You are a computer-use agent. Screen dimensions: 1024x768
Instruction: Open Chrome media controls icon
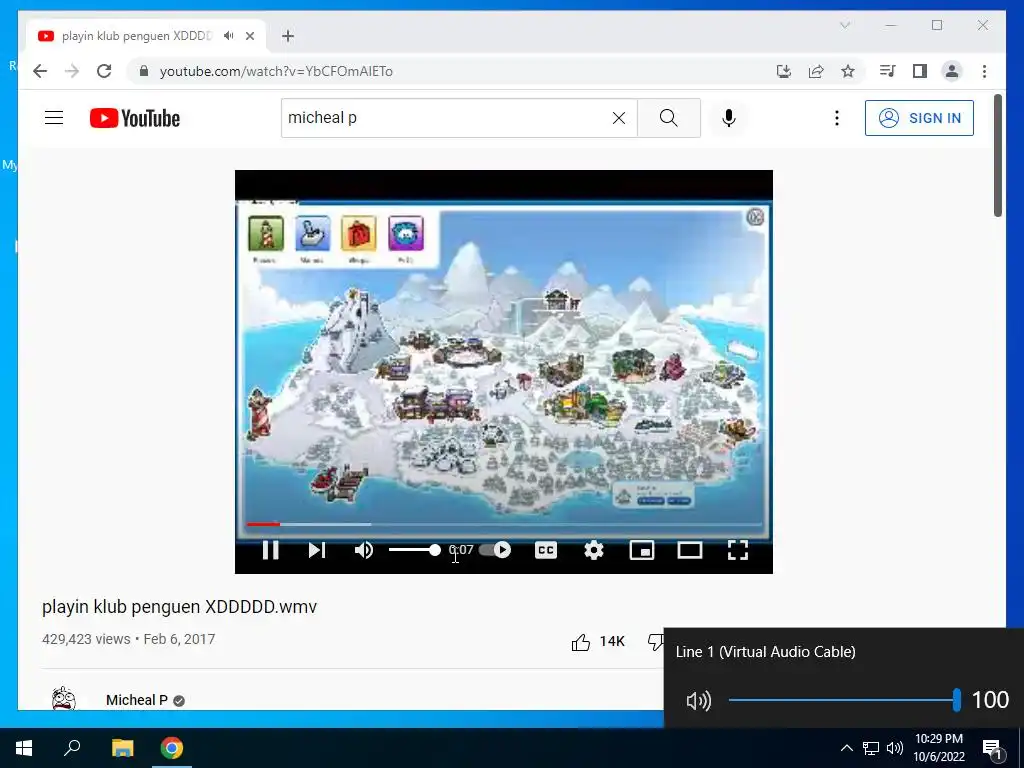(887, 71)
